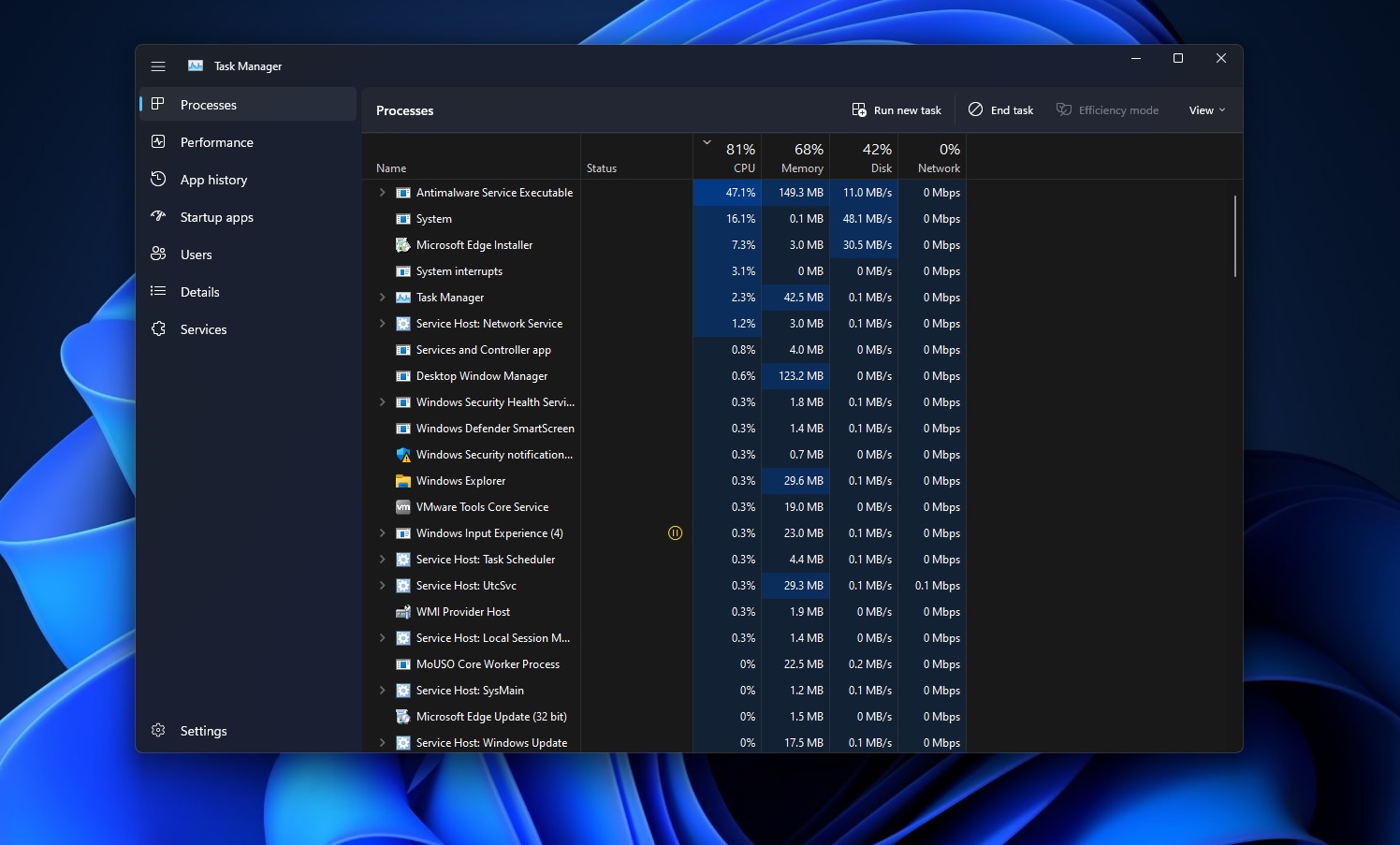Screen dimensions: 1400x845
Task: Click the Efficiency mode leaf icon
Action: 1064,109
